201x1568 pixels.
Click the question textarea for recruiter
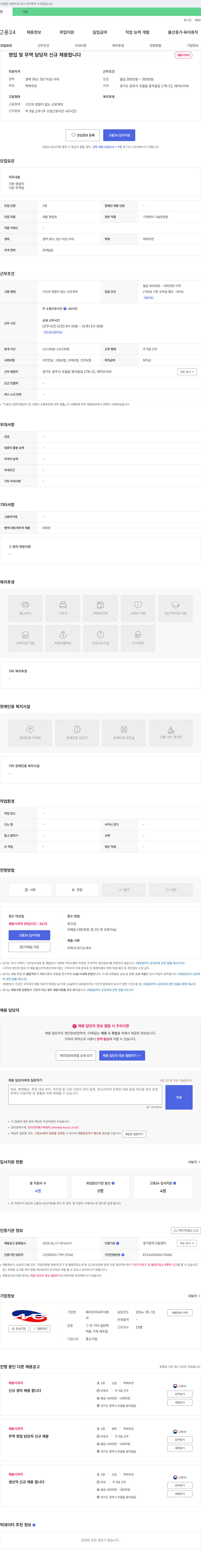pos(85,1095)
